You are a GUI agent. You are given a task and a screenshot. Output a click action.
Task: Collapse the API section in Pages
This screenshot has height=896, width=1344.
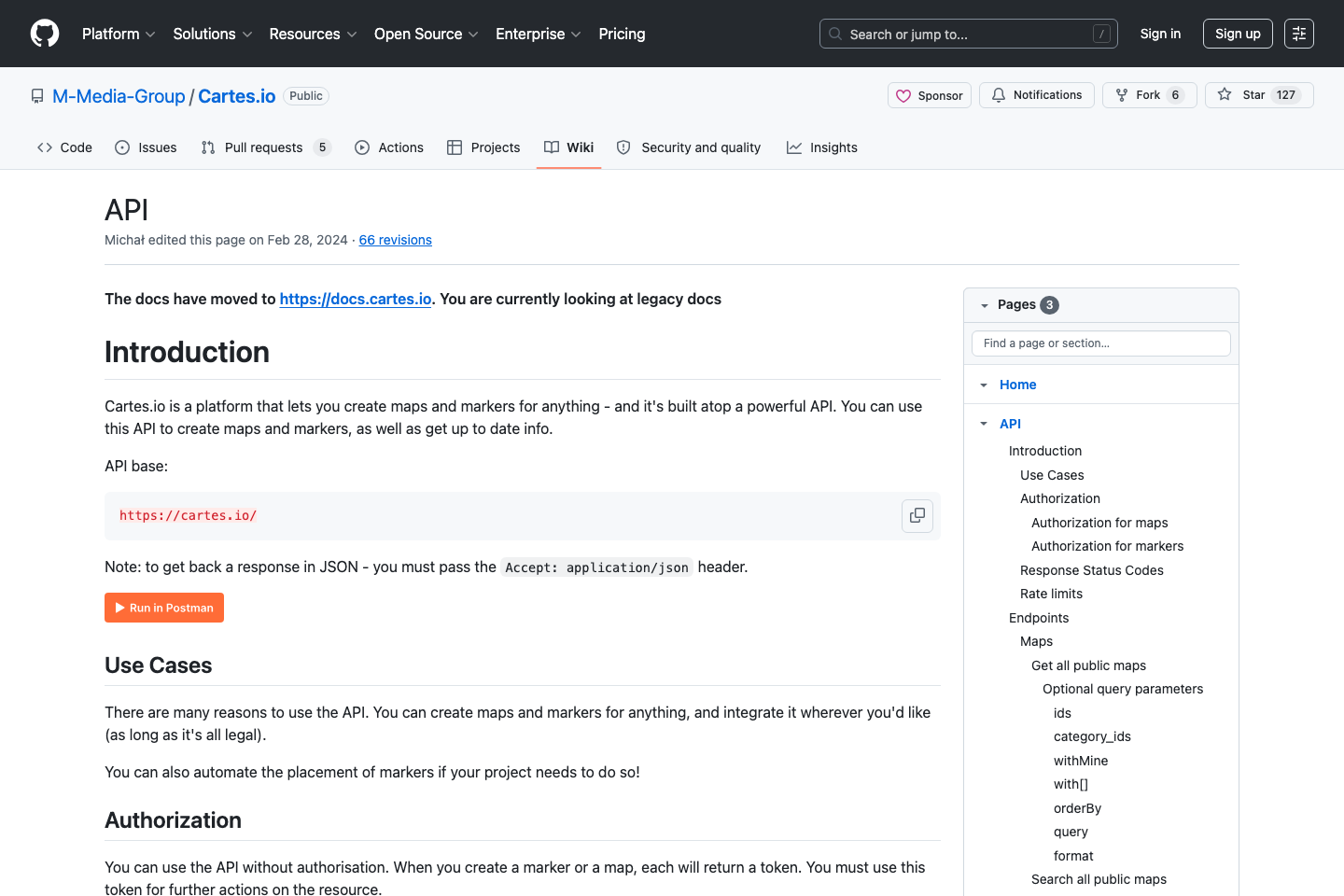coord(982,423)
